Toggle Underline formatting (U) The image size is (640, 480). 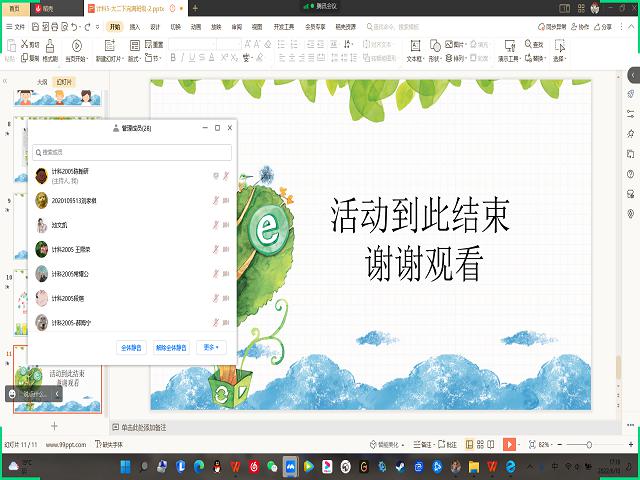192,58
